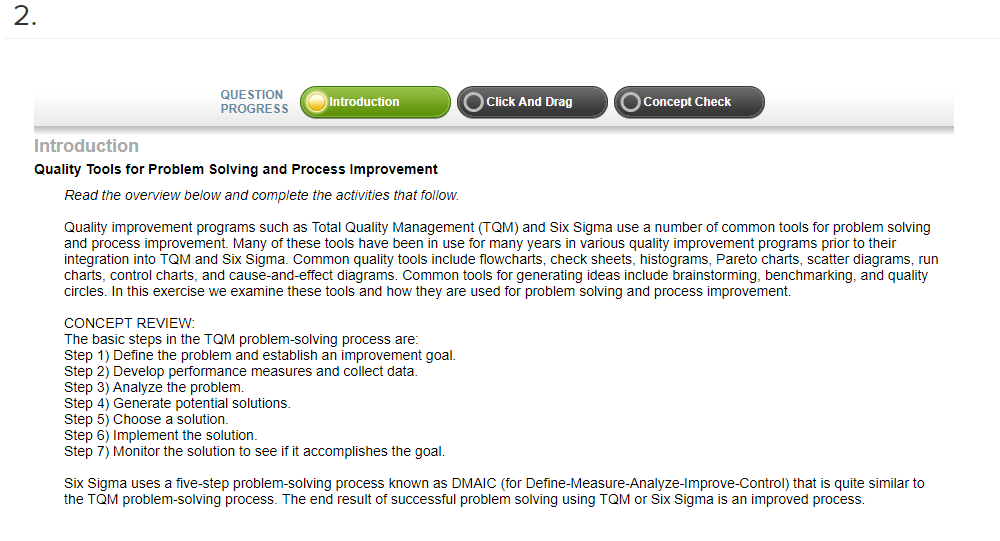1000x541 pixels.
Task: Select the empty circle beside Concept Check
Action: coord(630,102)
